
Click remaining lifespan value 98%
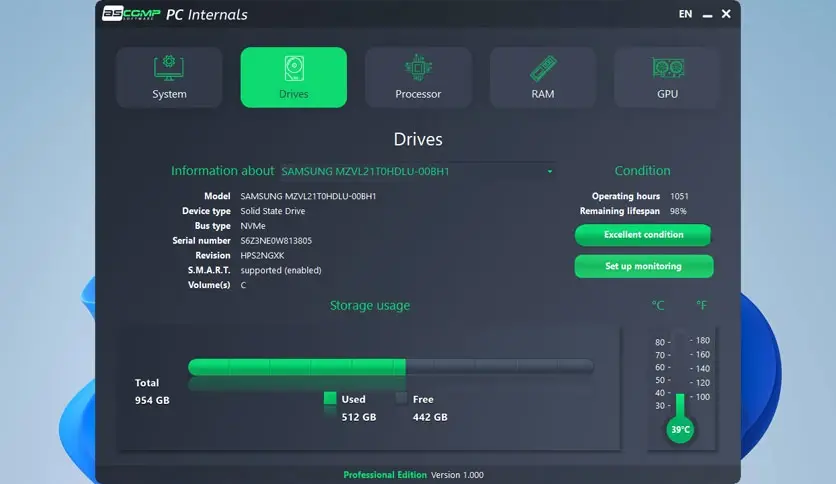point(678,211)
